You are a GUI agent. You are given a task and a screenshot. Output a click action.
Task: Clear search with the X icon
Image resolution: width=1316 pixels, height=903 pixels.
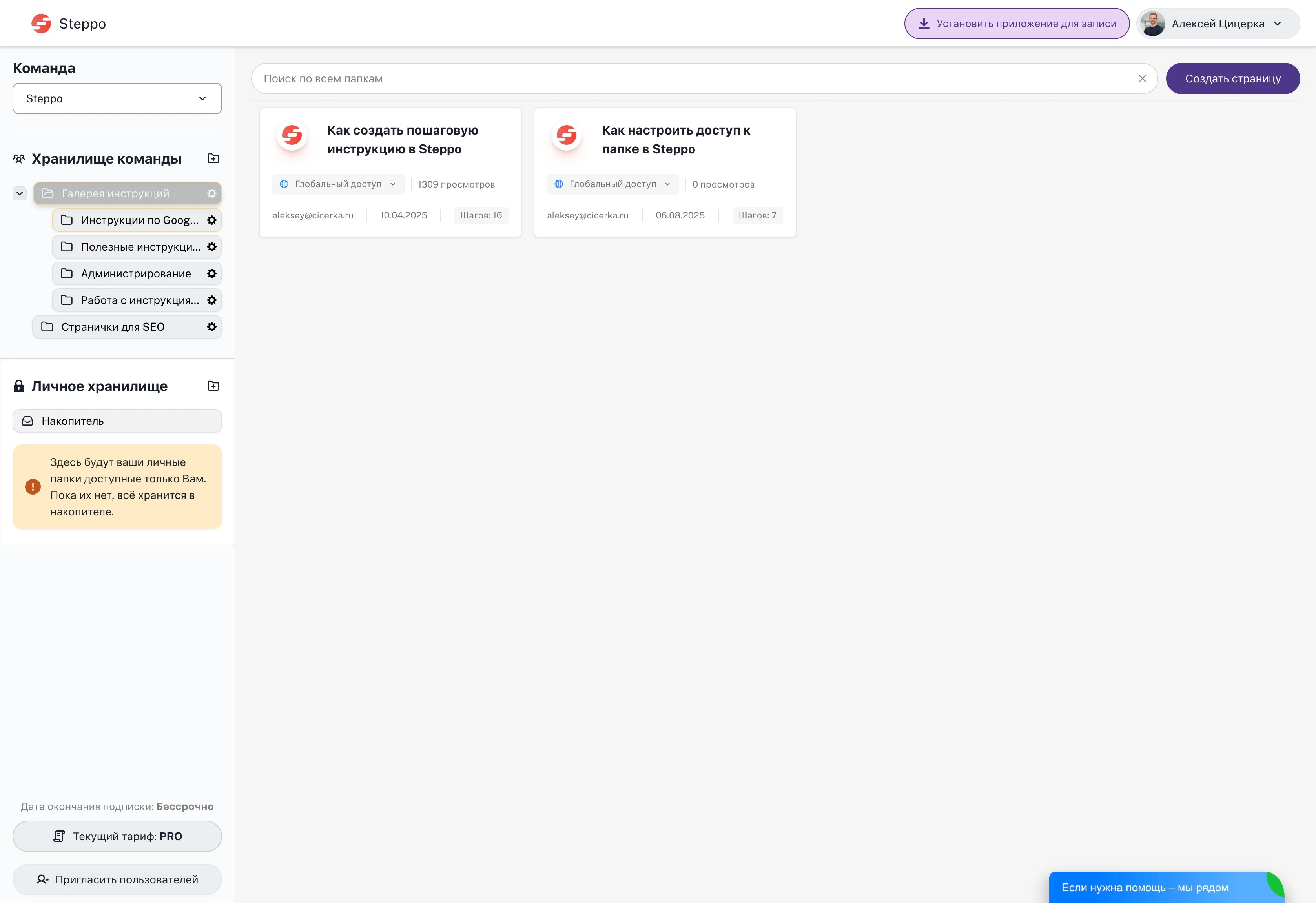tap(1142, 79)
